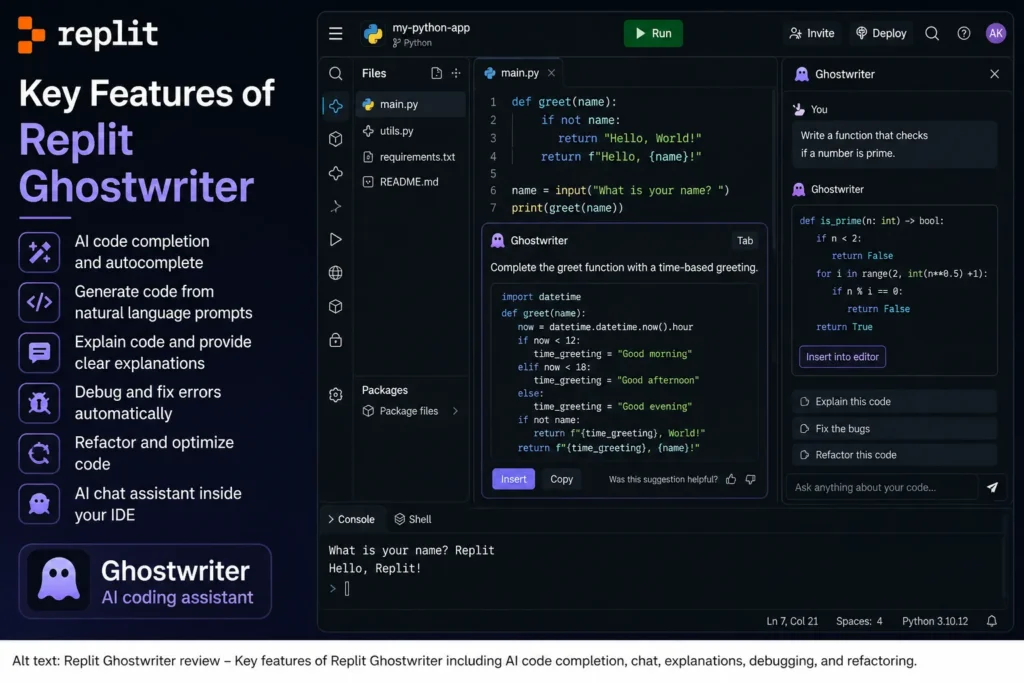Click the Files panel heading

pos(374,73)
